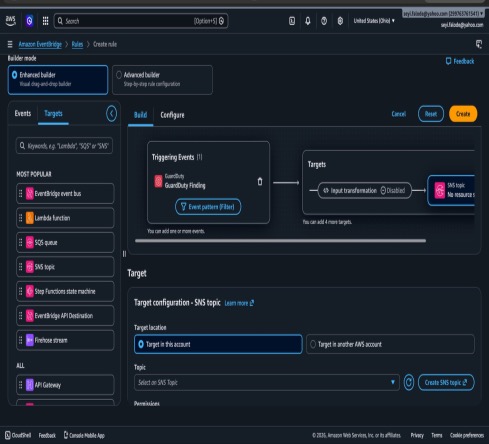Image resolution: width=489 pixels, height=444 pixels.
Task: Choose the Enhanced builder mode
Action: point(58,80)
